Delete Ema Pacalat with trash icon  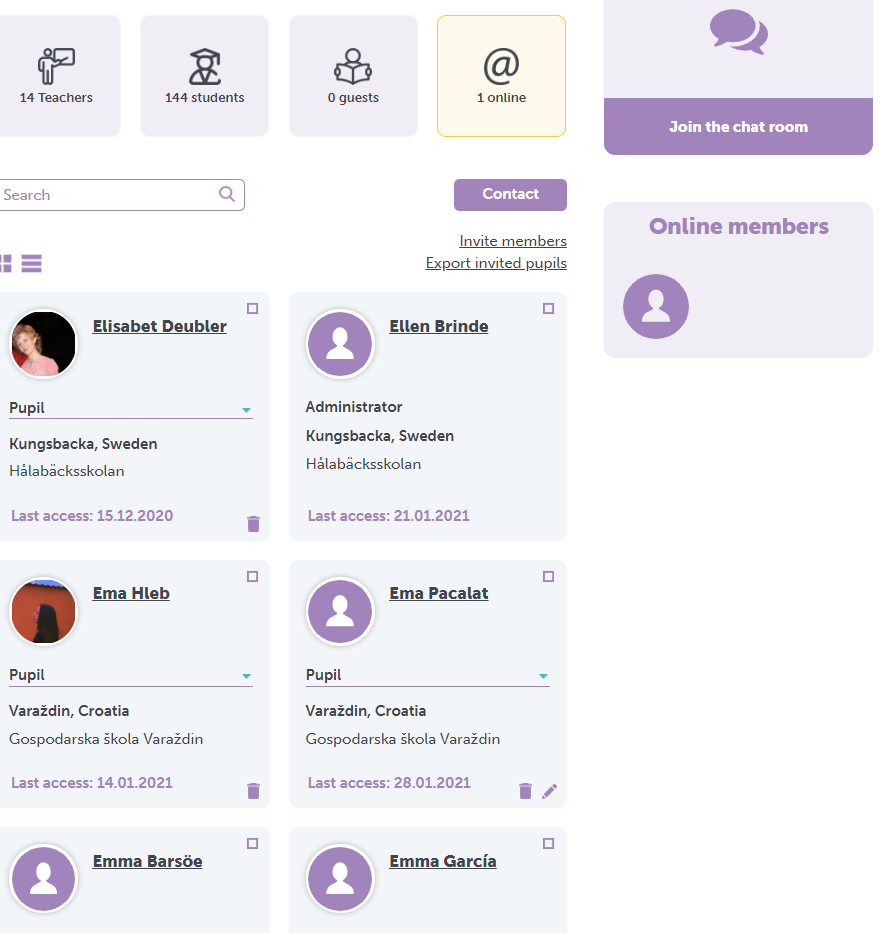point(525,791)
